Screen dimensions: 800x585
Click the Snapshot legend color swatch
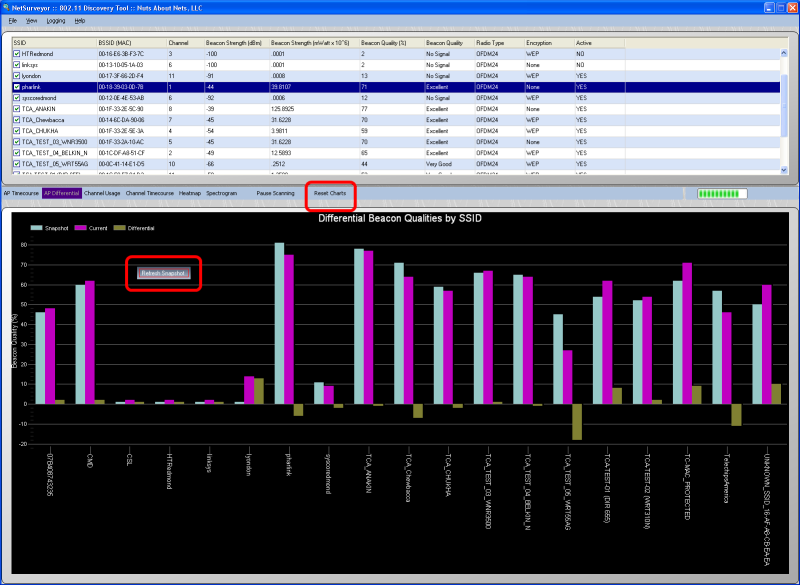click(x=36, y=228)
